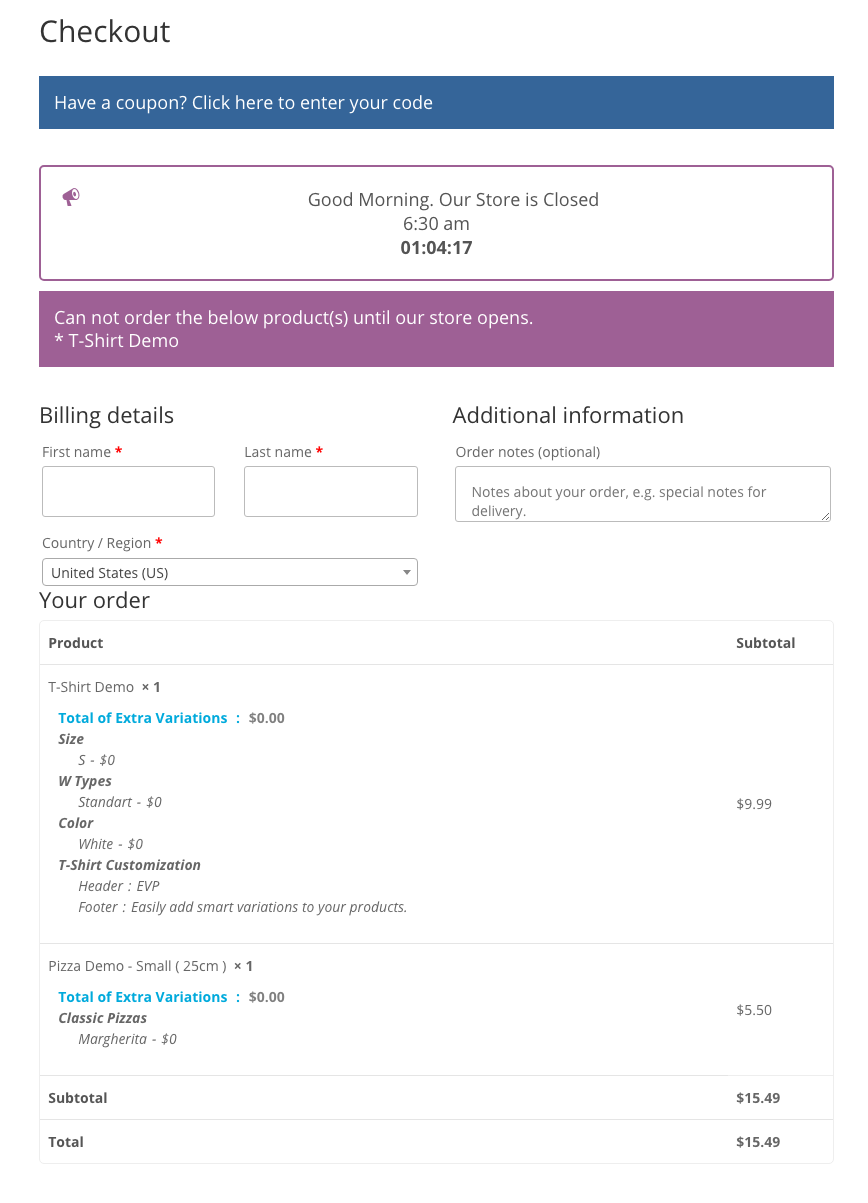Click the Billing details heading
868x1203 pixels.
(x=106, y=415)
